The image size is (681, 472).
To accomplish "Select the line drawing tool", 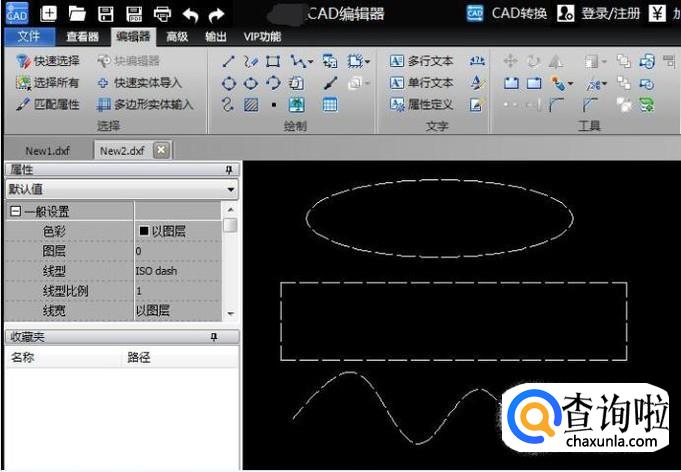I will click(x=228, y=62).
